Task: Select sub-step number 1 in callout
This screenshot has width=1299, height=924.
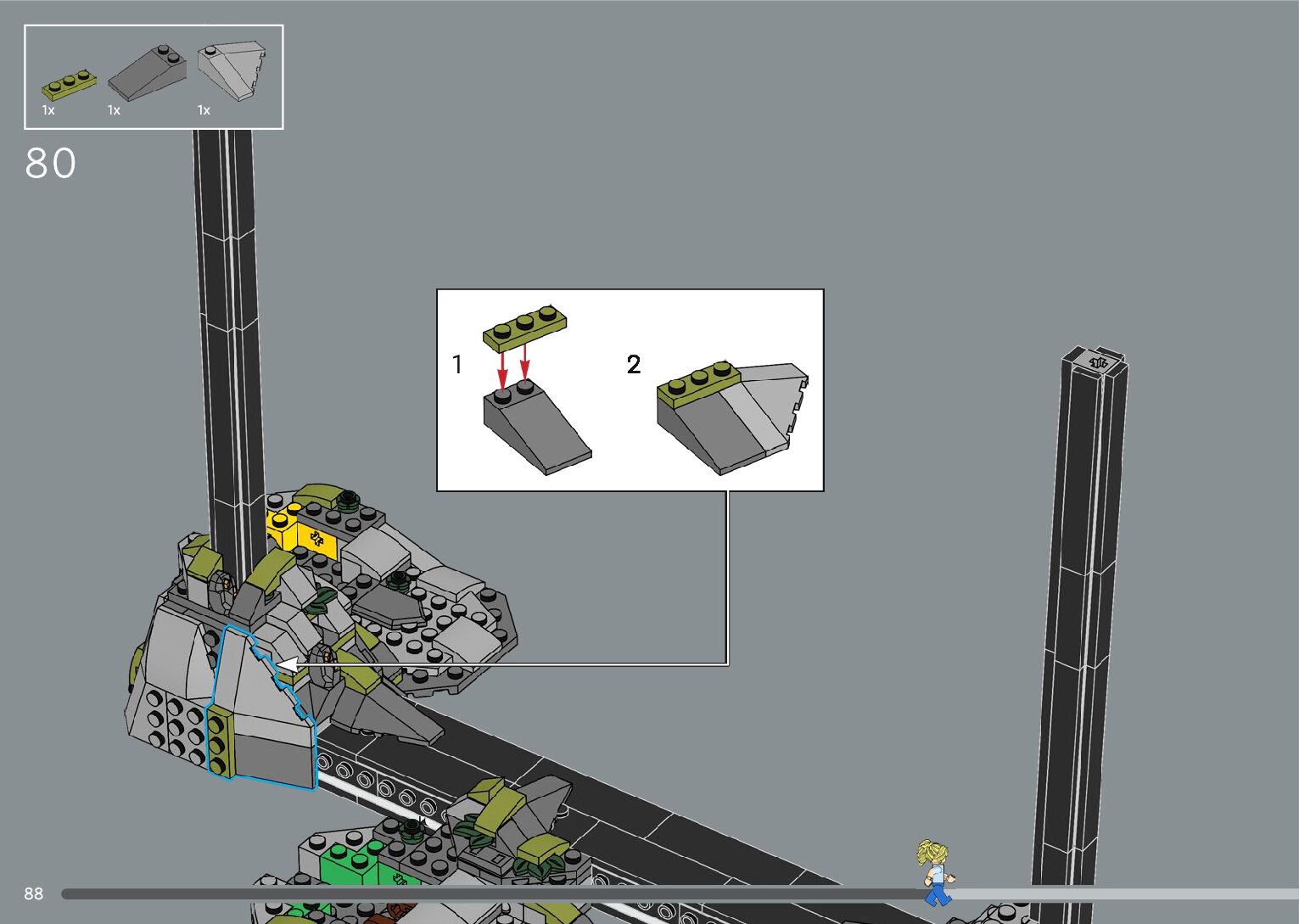Action: click(x=457, y=364)
